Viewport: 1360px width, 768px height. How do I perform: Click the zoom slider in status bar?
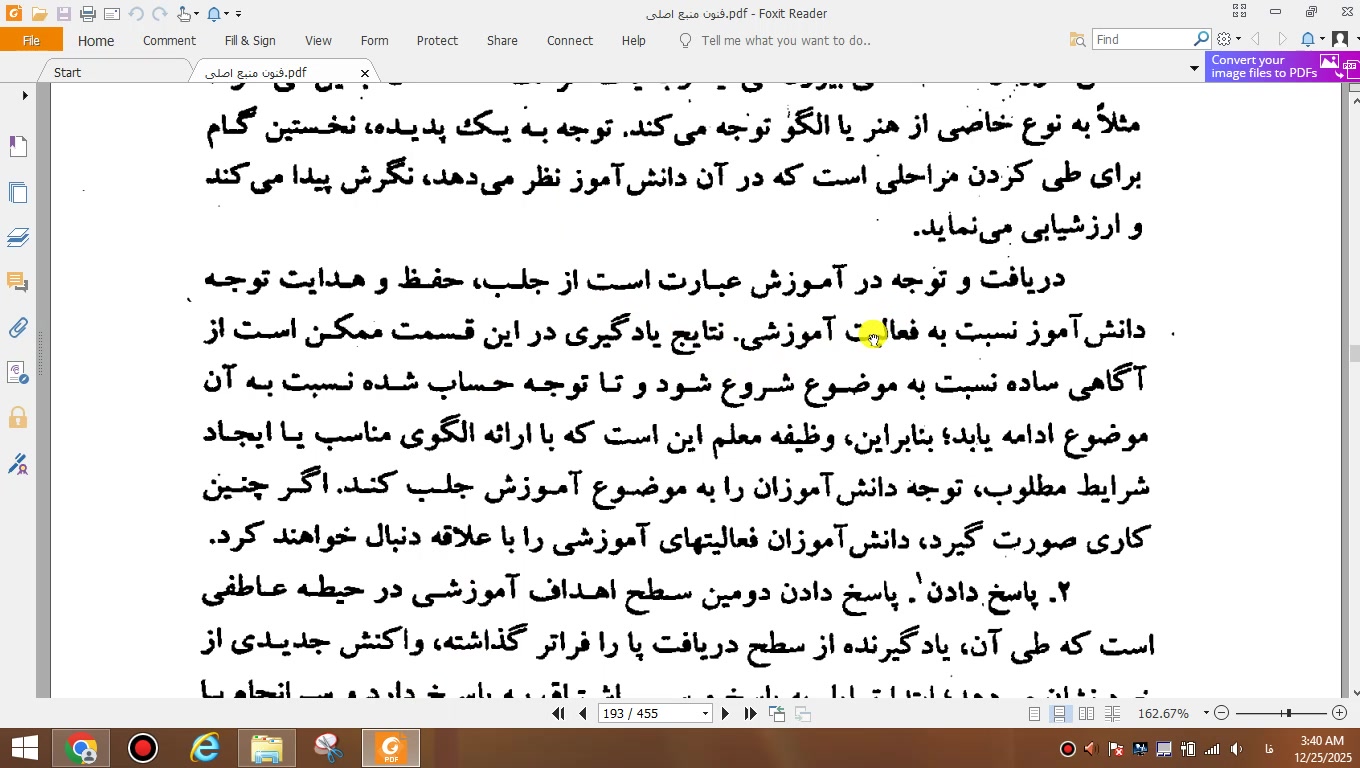coord(1288,713)
